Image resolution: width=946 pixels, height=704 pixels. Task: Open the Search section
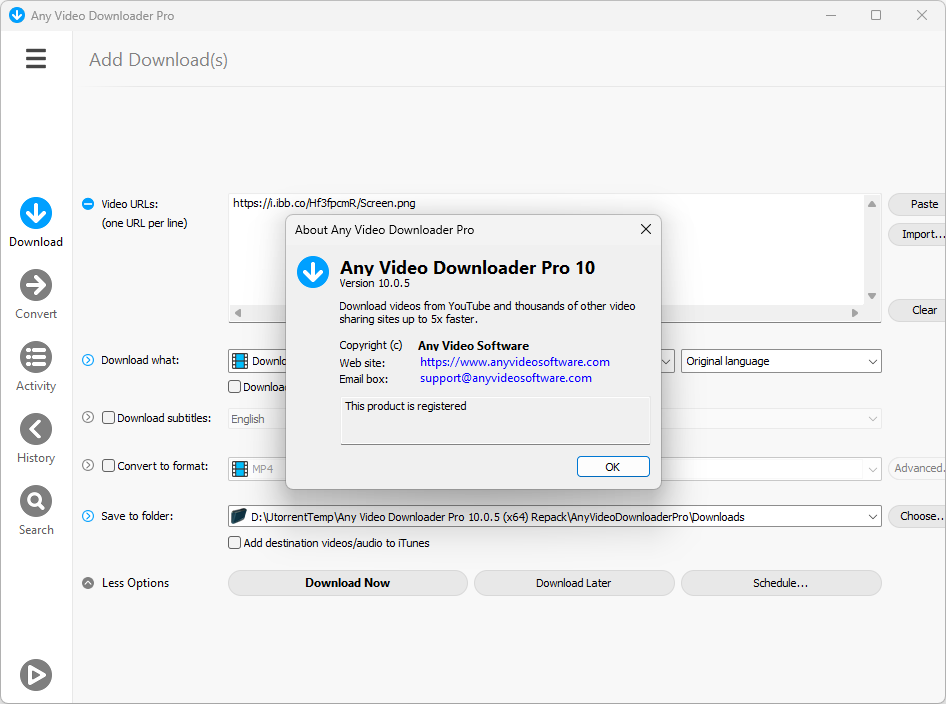[36, 510]
